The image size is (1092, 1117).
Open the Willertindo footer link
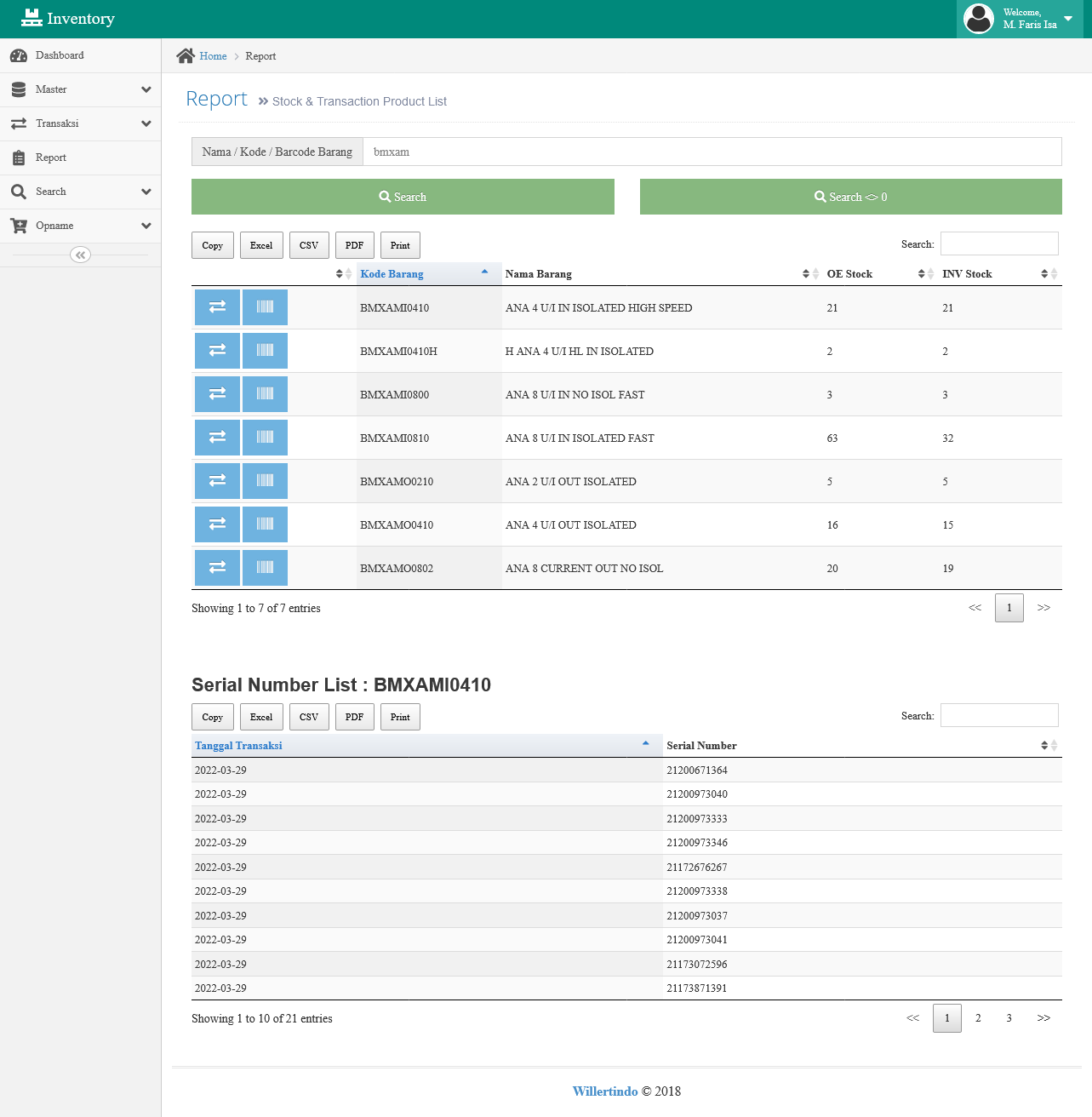click(605, 1091)
